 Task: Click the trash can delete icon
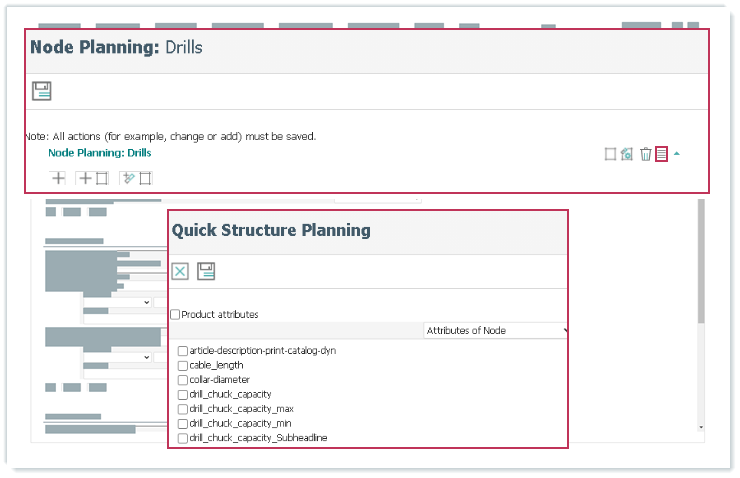645,154
